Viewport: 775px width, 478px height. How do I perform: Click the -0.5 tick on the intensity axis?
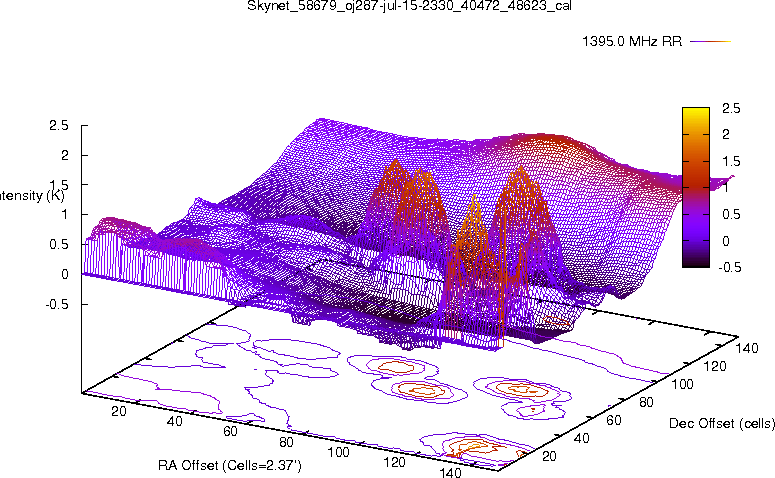[57, 304]
